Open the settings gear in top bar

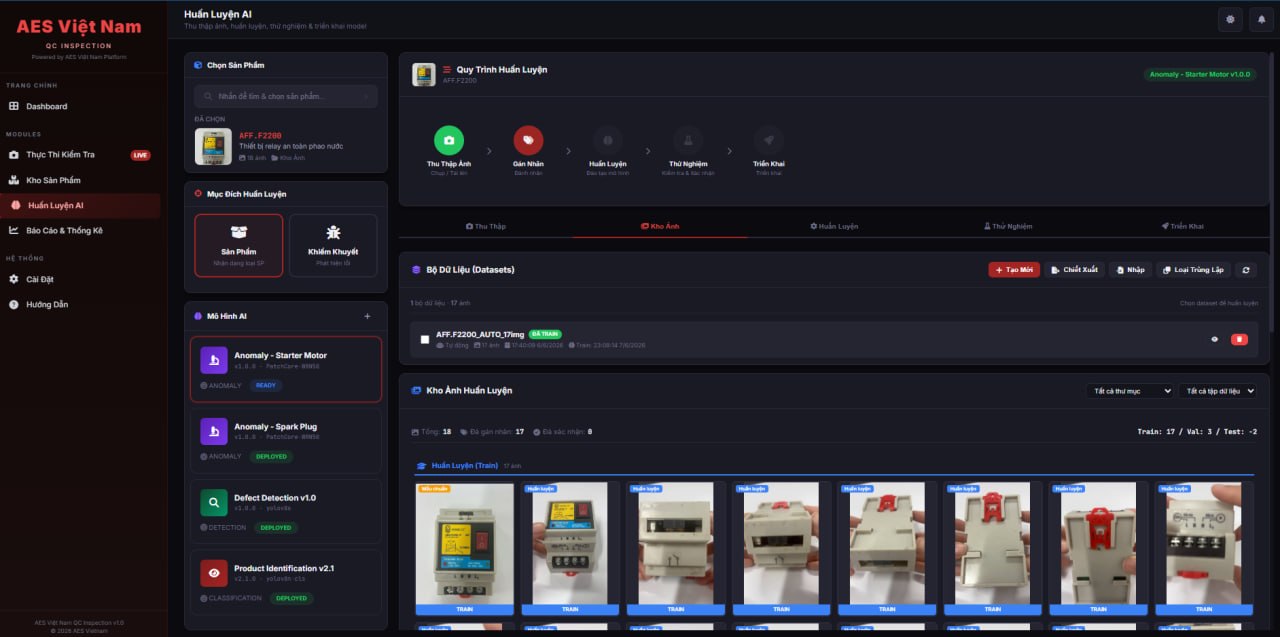(1230, 19)
